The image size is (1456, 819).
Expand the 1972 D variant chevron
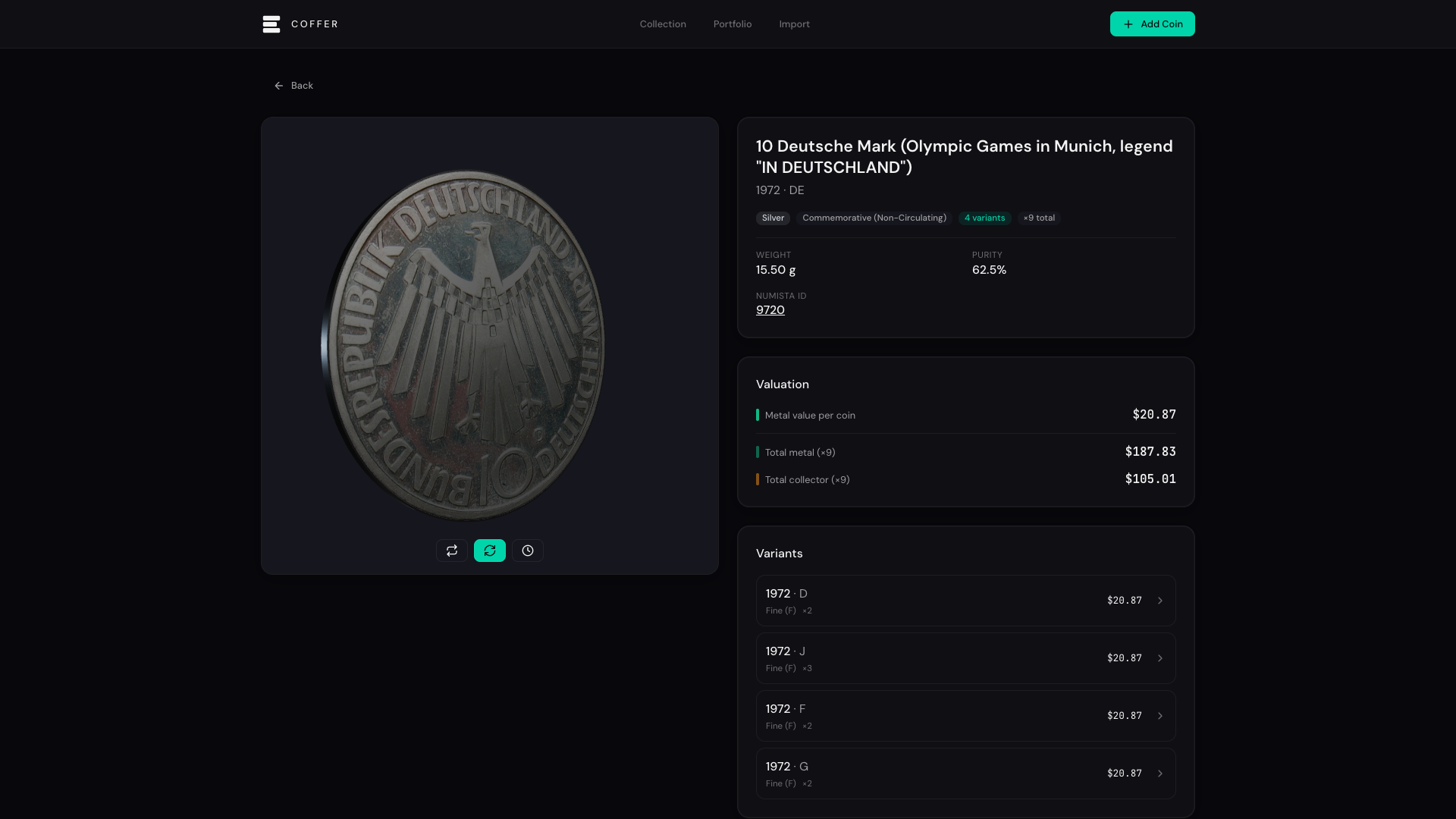[x=1159, y=601]
